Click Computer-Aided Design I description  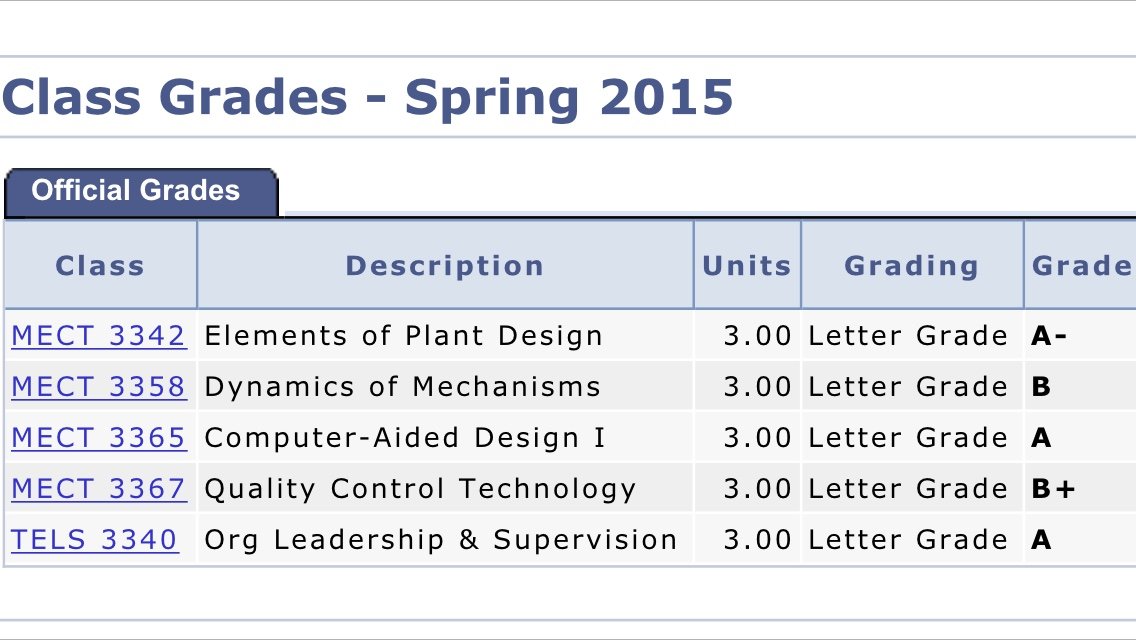(405, 438)
